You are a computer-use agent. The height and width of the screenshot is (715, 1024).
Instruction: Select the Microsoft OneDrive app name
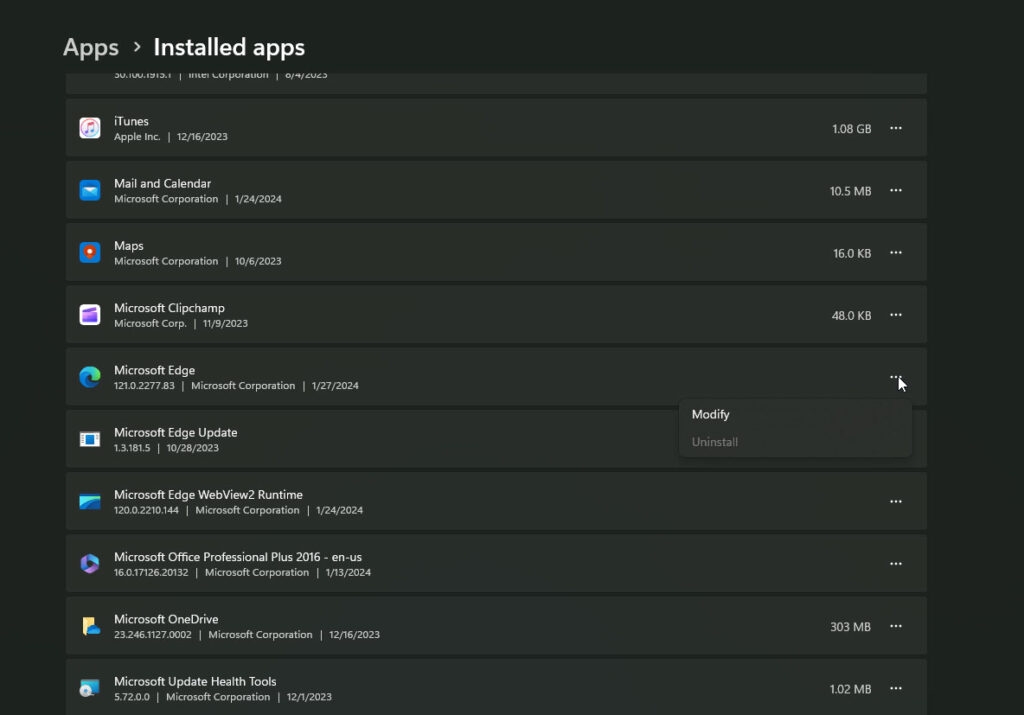pos(166,619)
